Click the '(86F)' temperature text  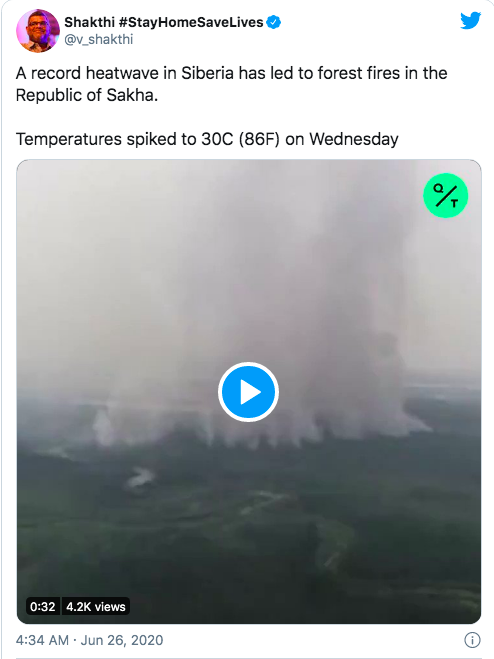259,139
